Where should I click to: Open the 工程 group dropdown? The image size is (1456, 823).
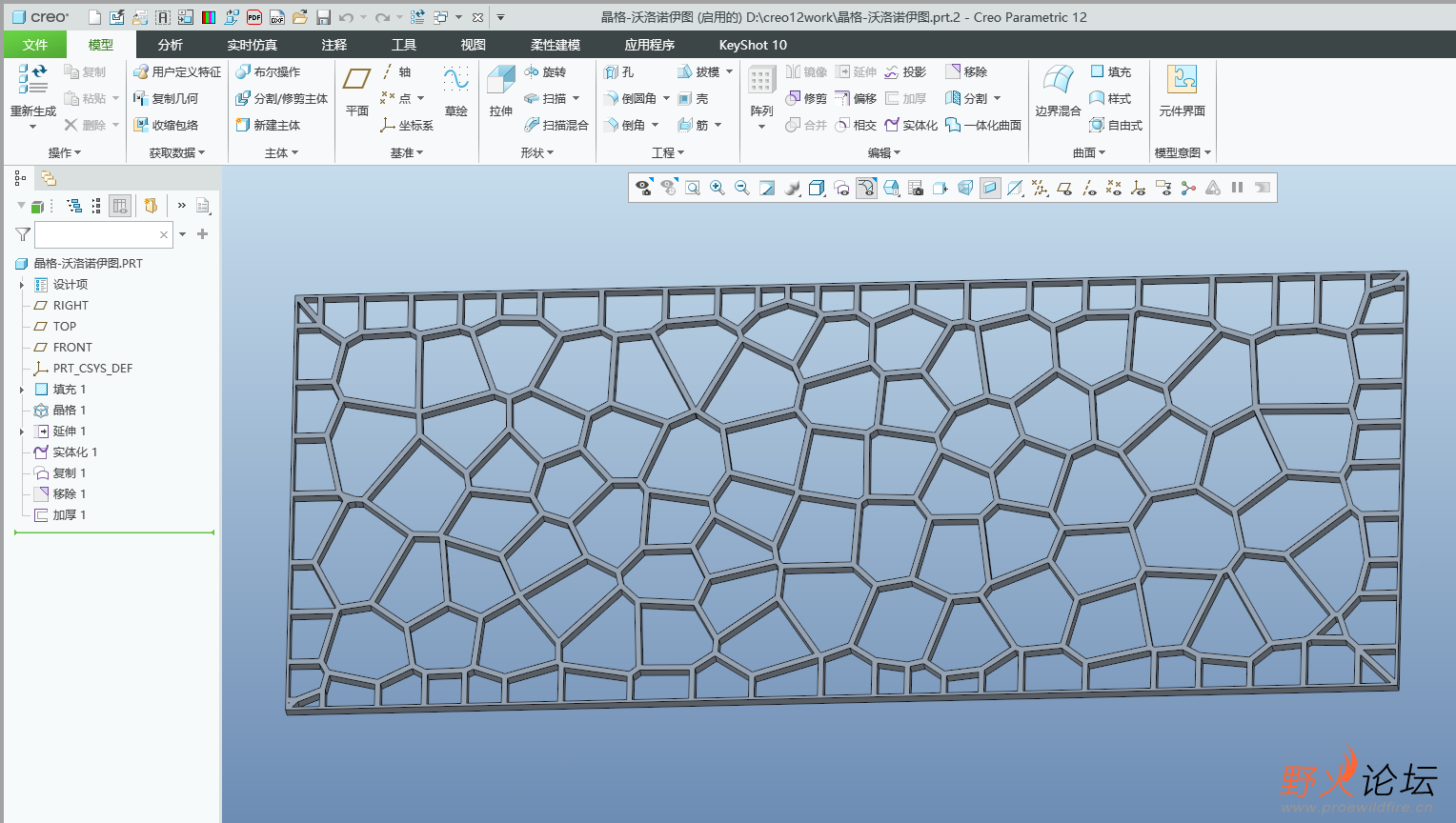(667, 152)
